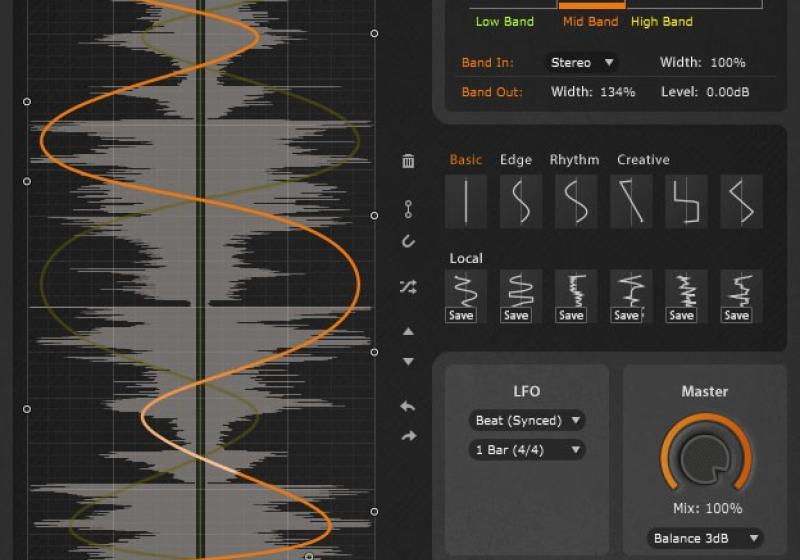Choose the square step shape preset
Screen dimensions: 800x560
tap(686, 201)
